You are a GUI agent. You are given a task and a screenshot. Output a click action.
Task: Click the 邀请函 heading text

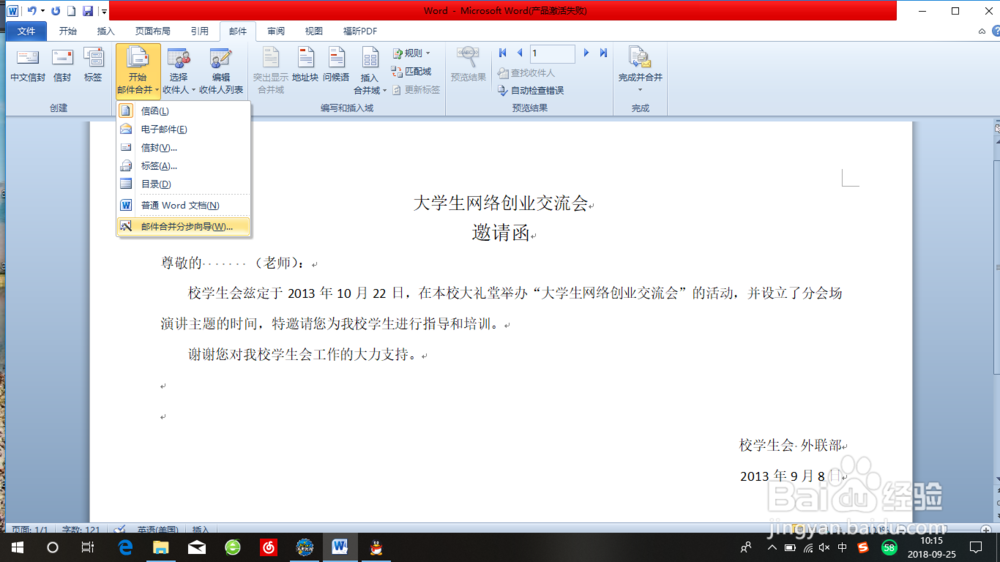[x=501, y=233]
